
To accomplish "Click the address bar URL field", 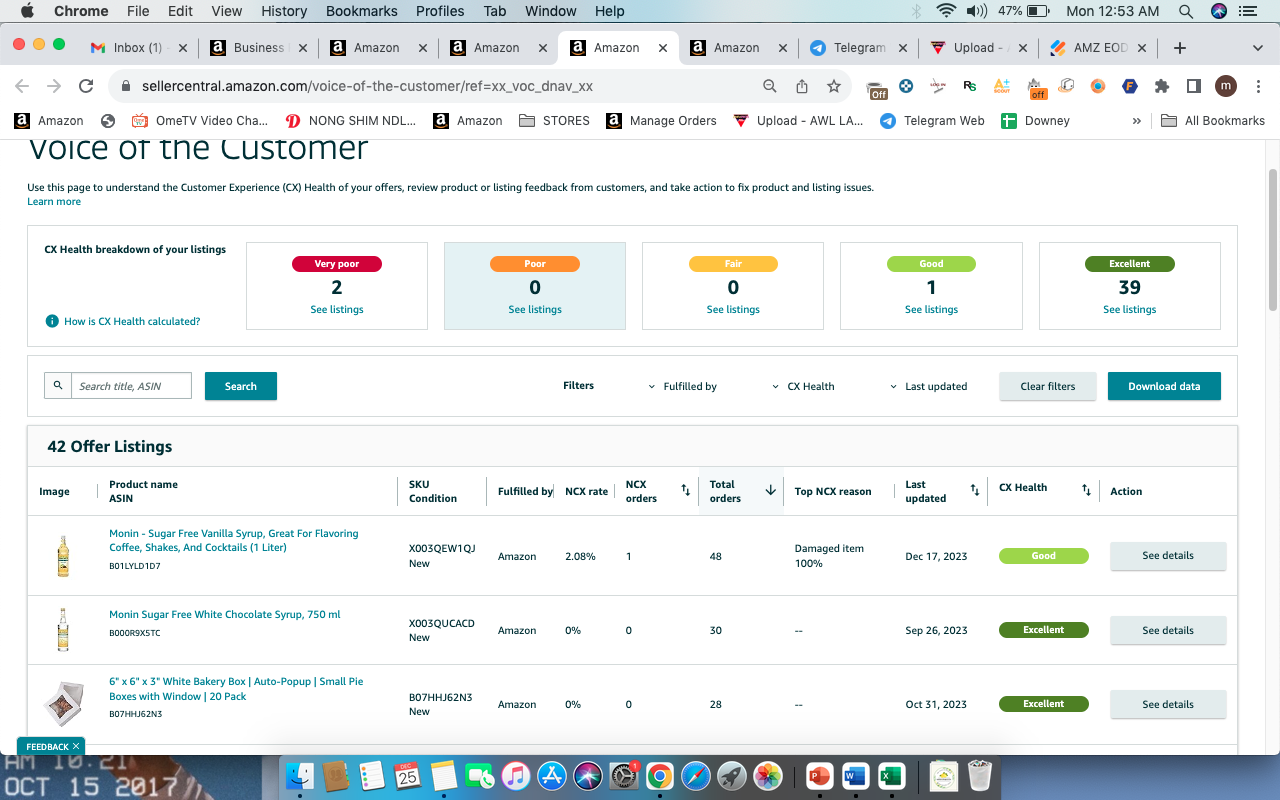I will (440, 86).
